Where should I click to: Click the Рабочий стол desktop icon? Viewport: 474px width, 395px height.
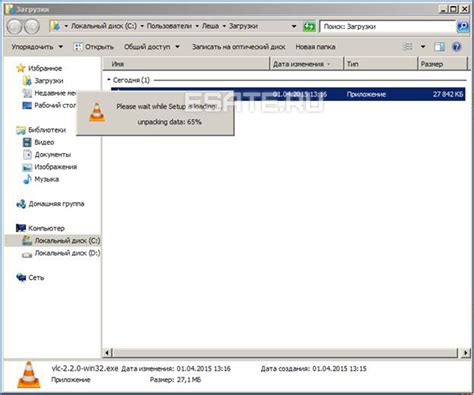[27, 105]
